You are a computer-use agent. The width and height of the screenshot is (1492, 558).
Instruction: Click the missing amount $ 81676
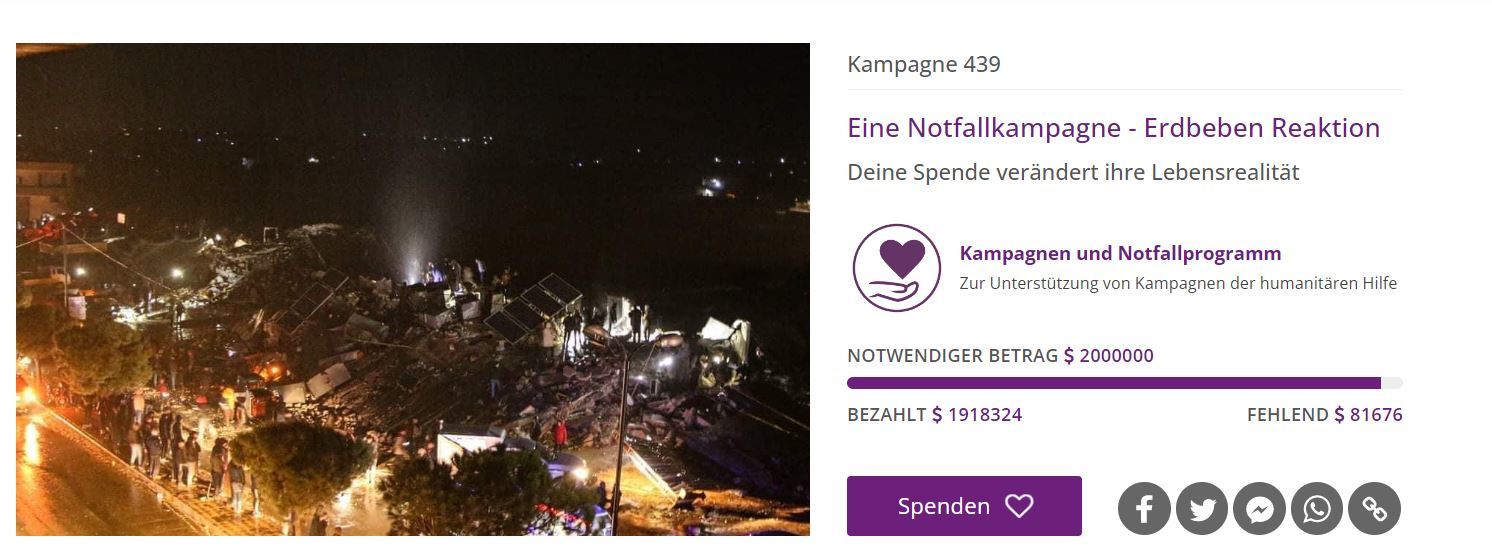click(1368, 415)
